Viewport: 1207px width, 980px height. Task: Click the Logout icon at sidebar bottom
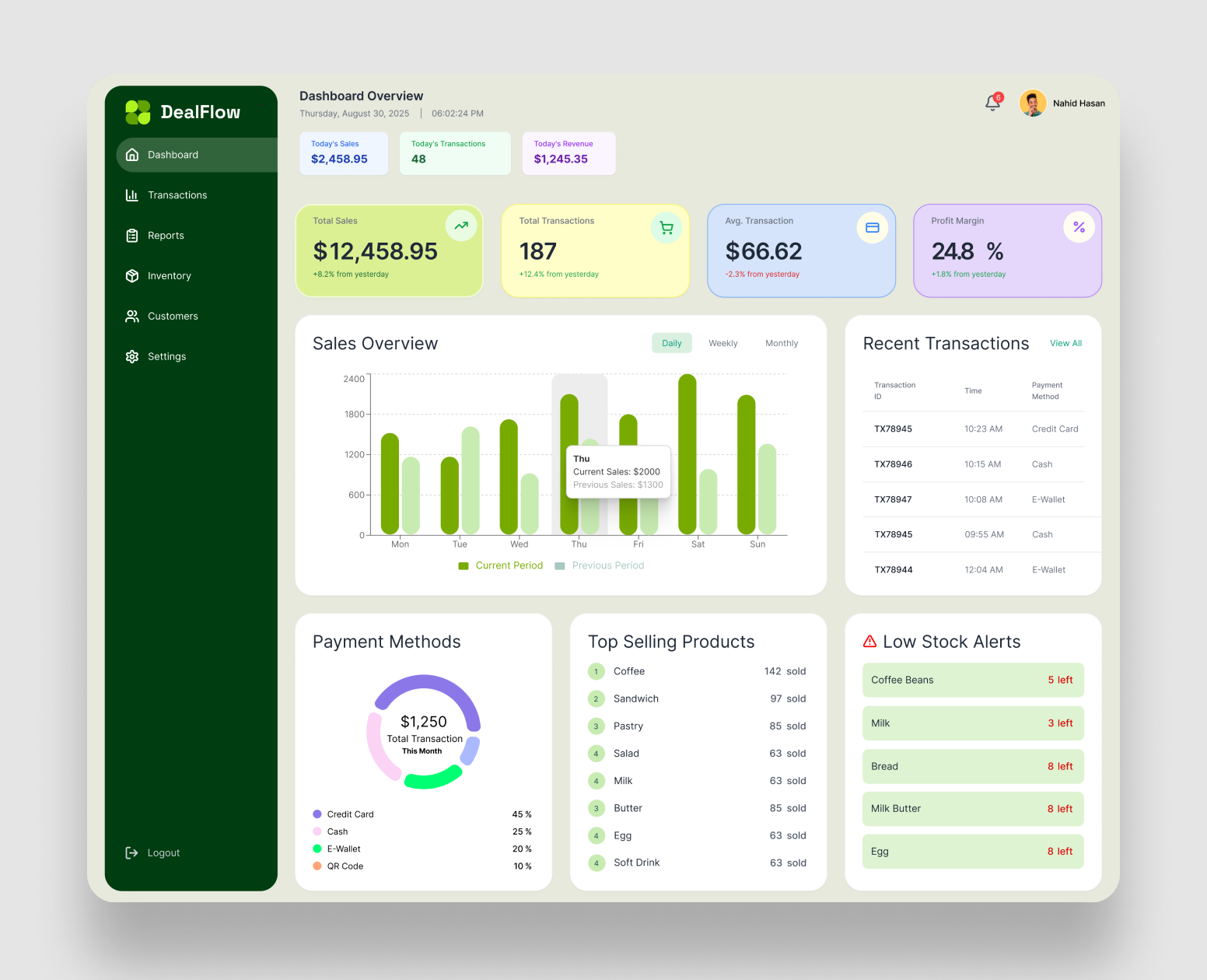[131, 852]
